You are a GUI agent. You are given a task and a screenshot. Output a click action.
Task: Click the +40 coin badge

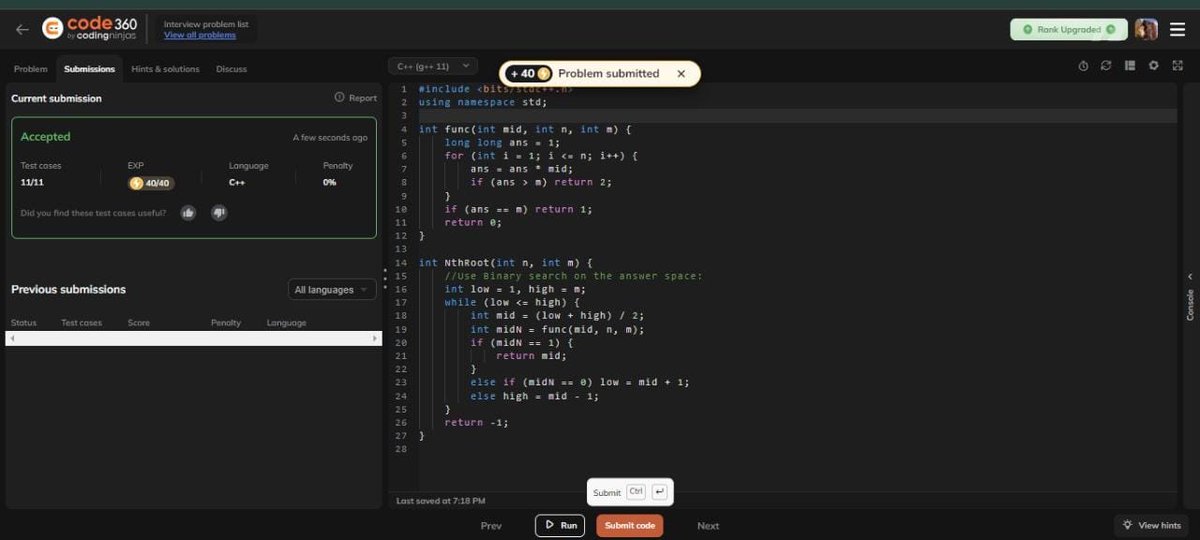(x=530, y=74)
